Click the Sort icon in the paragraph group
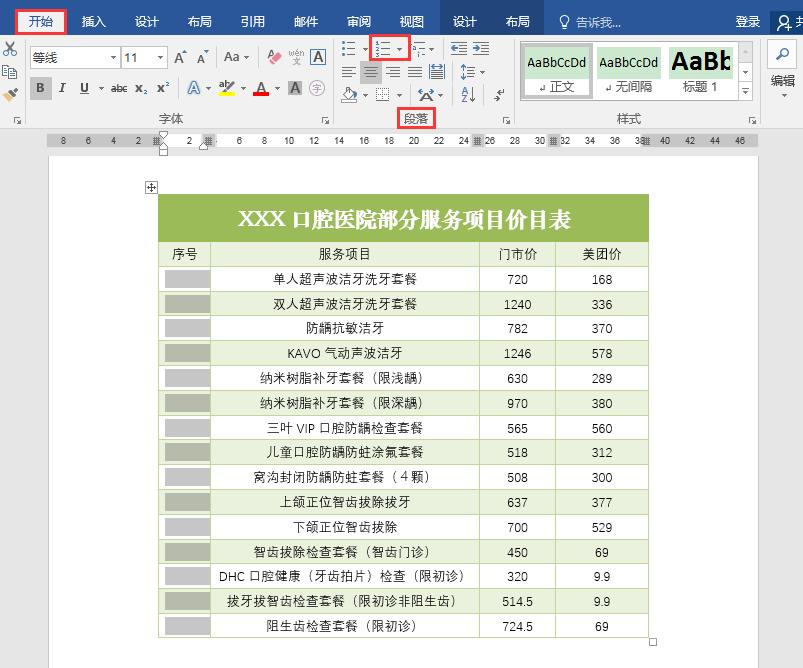This screenshot has height=668, width=803. tap(468, 95)
